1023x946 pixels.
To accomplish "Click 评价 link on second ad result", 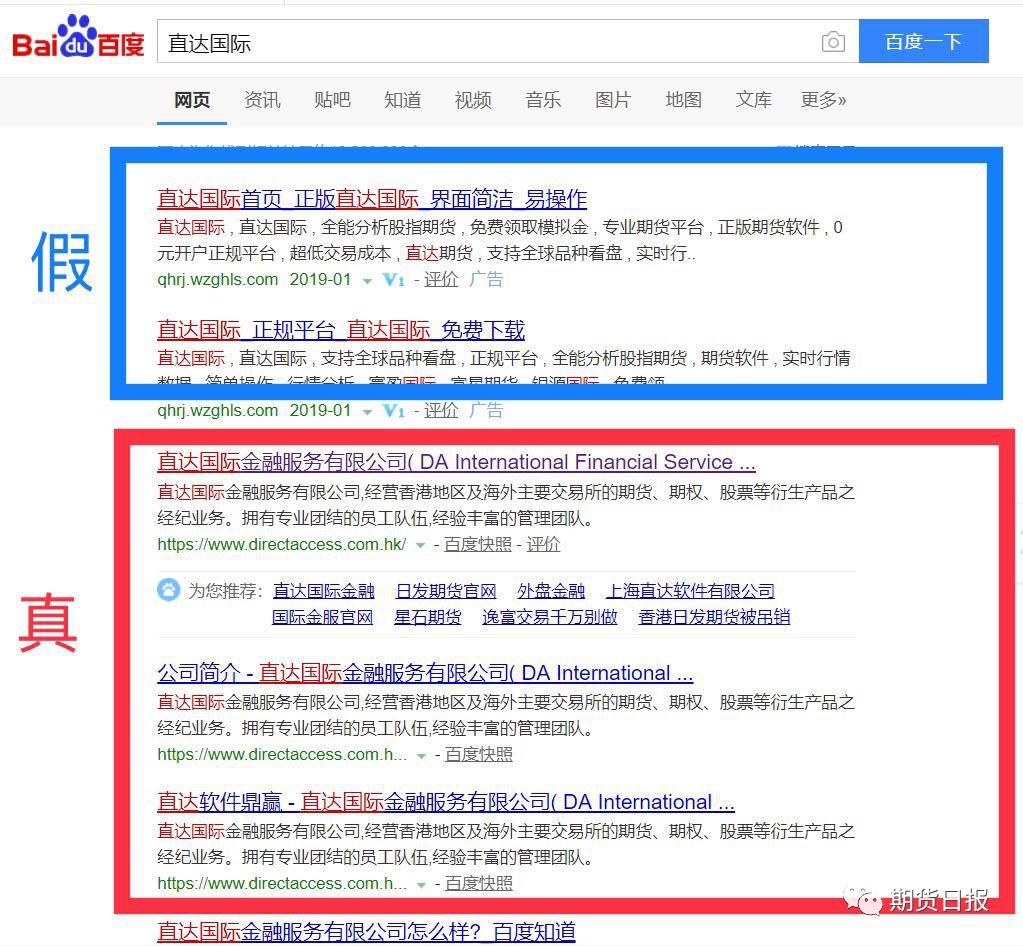I will click(x=441, y=410).
